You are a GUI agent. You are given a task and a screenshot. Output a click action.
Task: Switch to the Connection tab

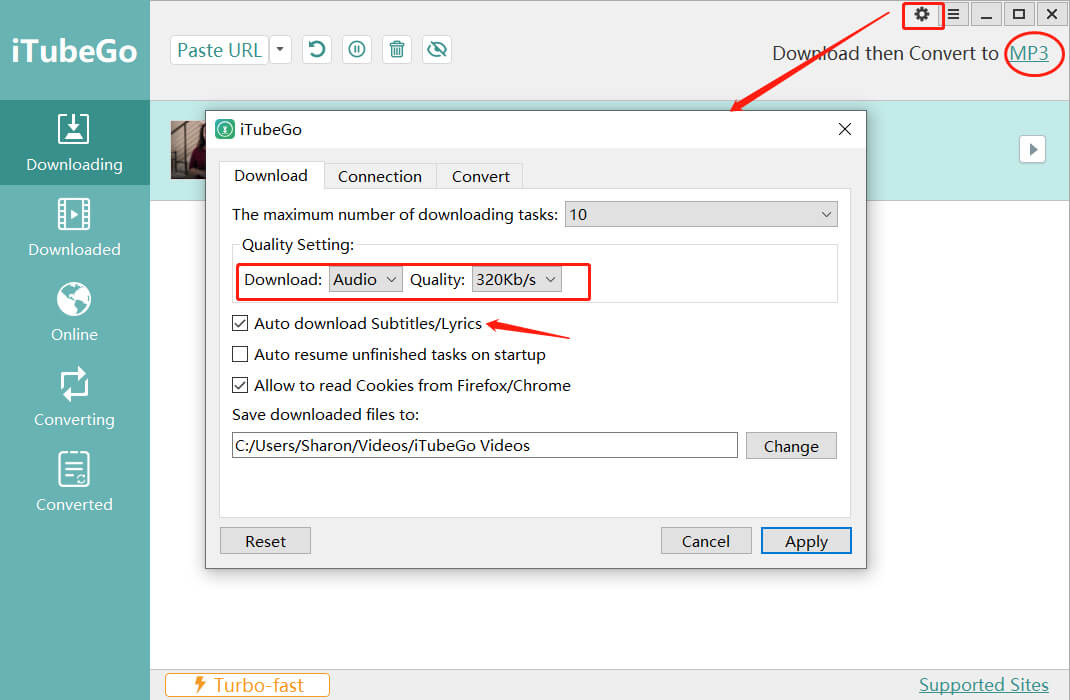point(379,177)
